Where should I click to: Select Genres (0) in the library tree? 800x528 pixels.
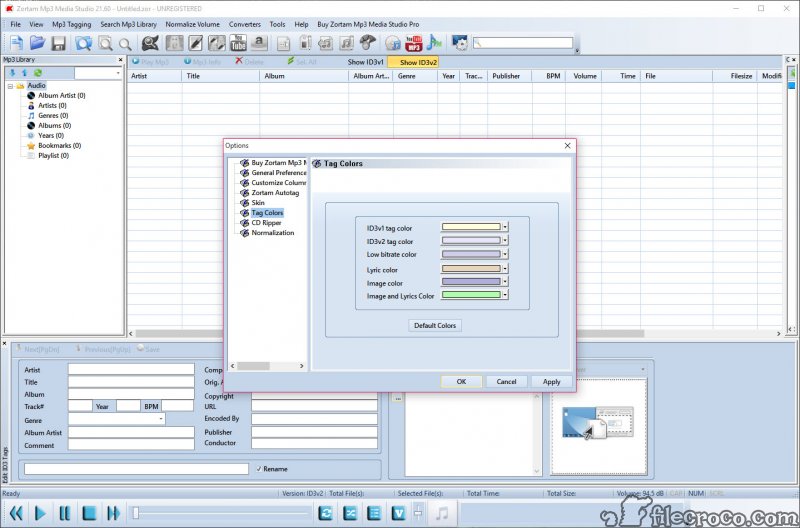tap(53, 116)
